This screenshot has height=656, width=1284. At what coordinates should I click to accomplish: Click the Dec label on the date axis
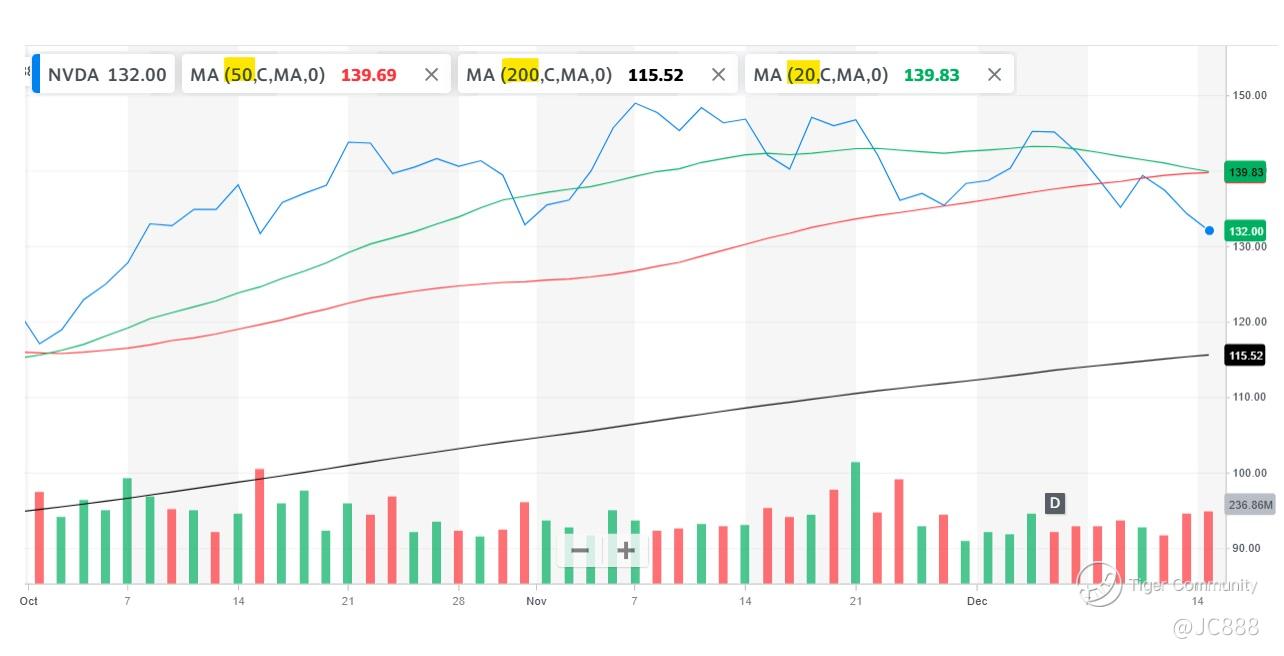pos(977,601)
